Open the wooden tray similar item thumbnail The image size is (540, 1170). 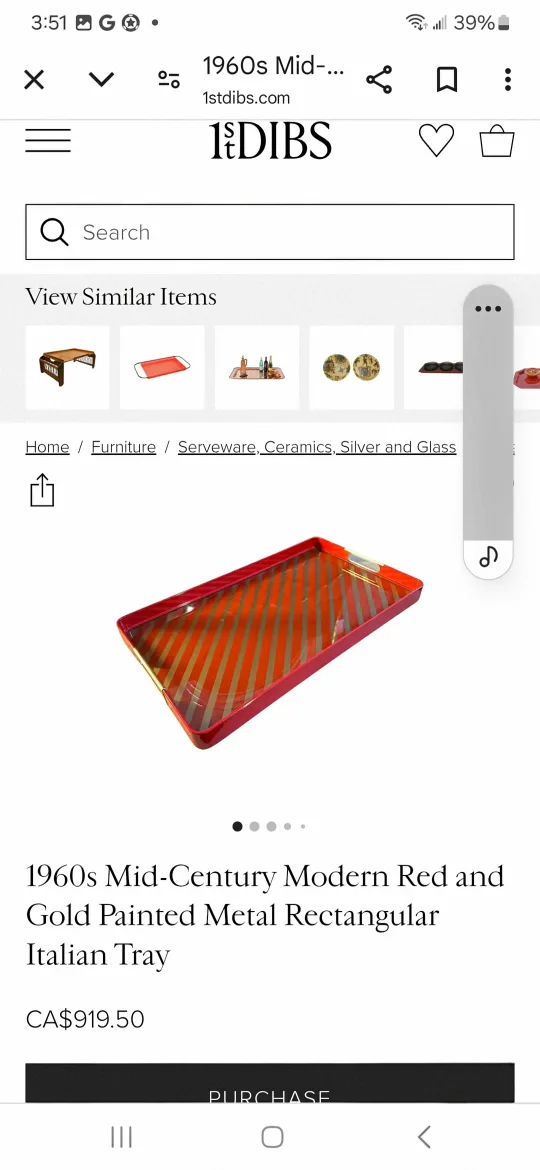coord(67,367)
